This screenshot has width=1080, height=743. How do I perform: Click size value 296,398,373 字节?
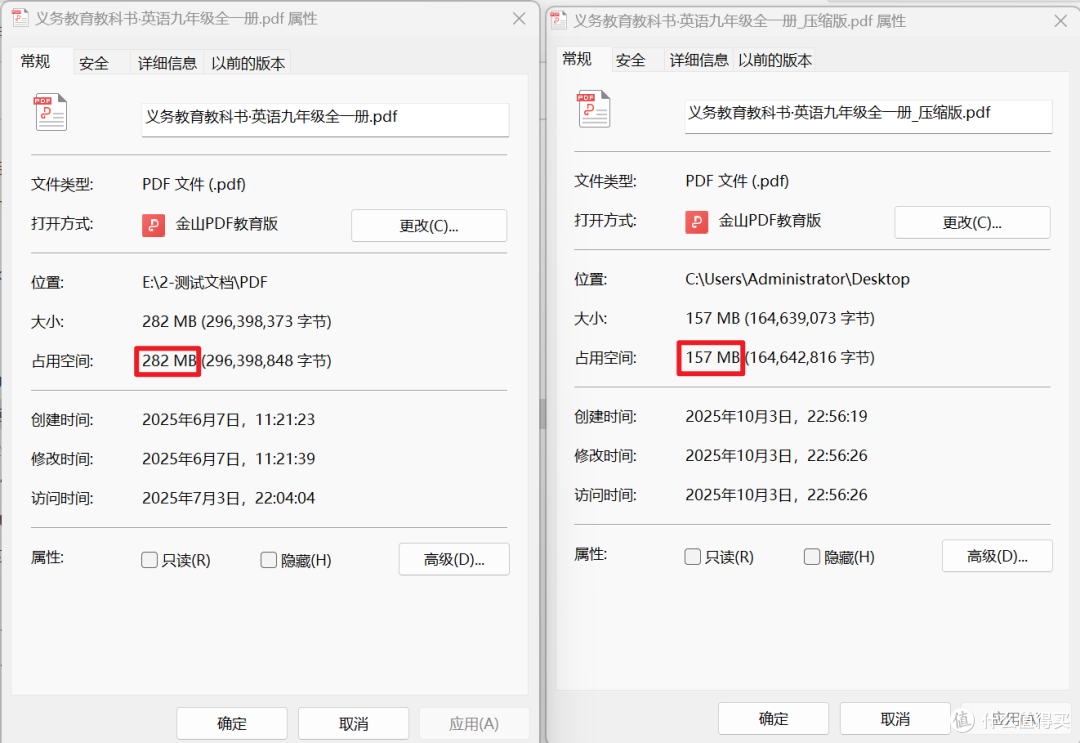[x=266, y=322]
